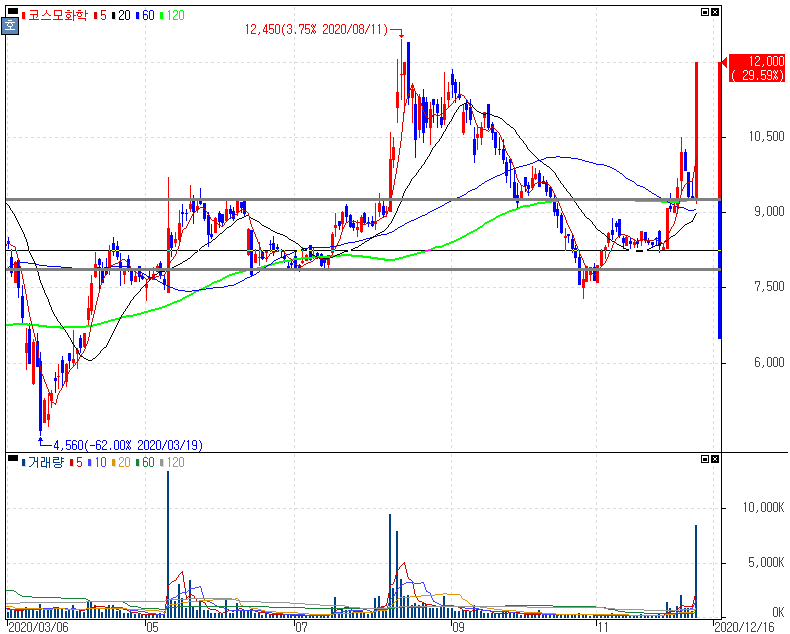Click the 12,450 high price annotation
The height and width of the screenshot is (634, 790).
[316, 30]
